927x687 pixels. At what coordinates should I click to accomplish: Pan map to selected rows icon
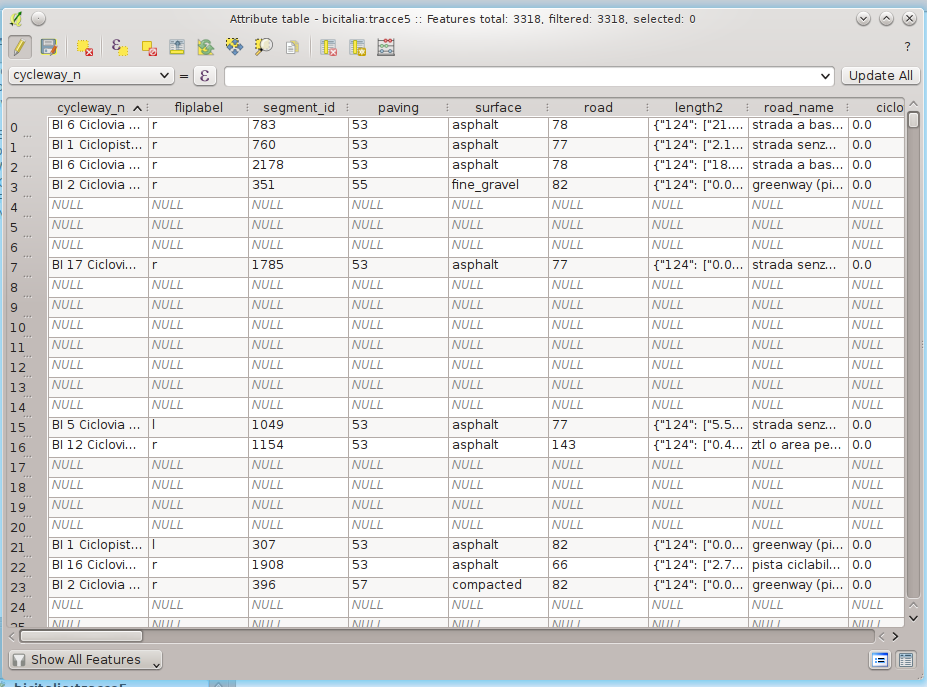234,47
